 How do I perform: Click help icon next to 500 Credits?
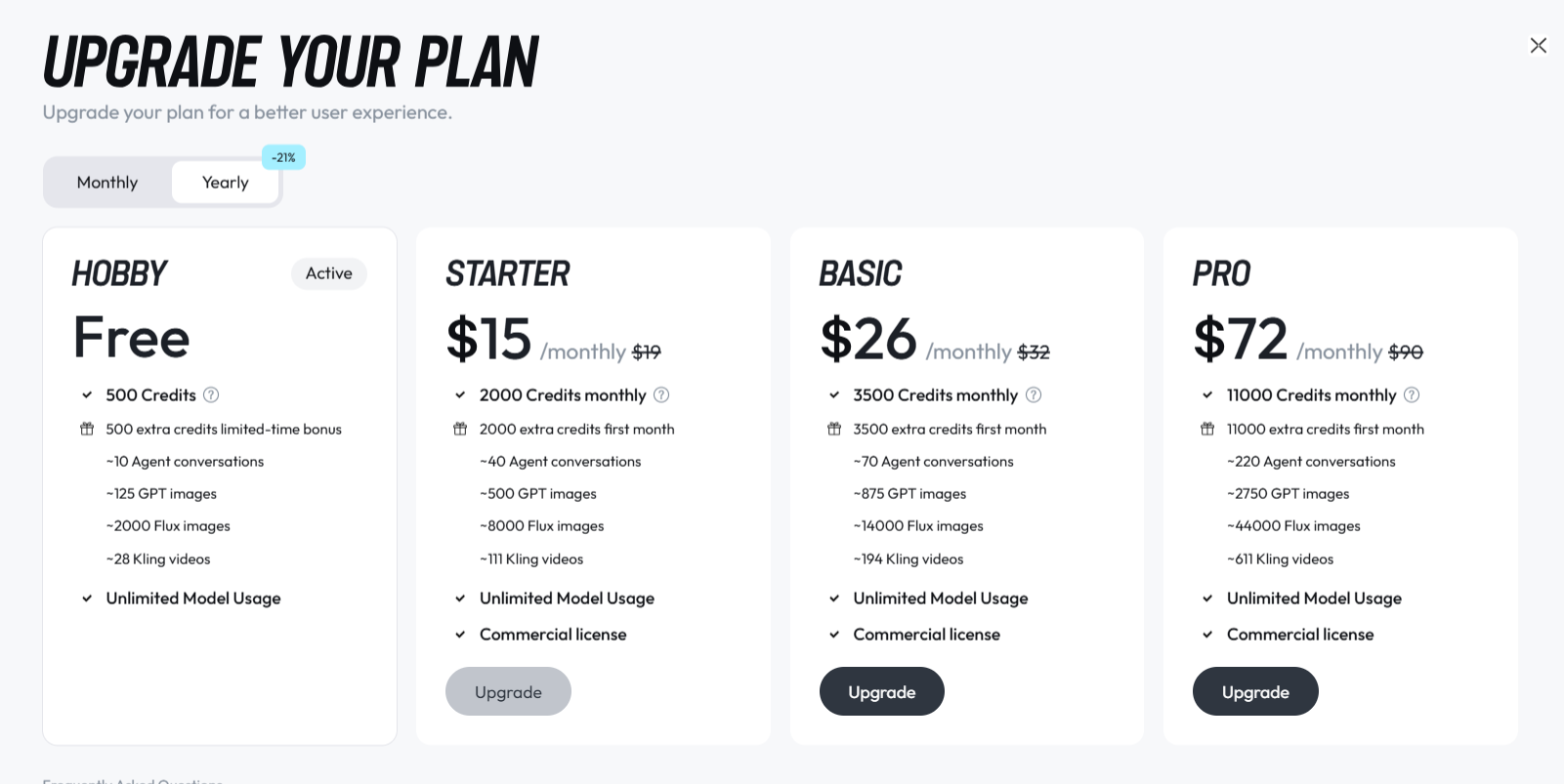point(211,395)
